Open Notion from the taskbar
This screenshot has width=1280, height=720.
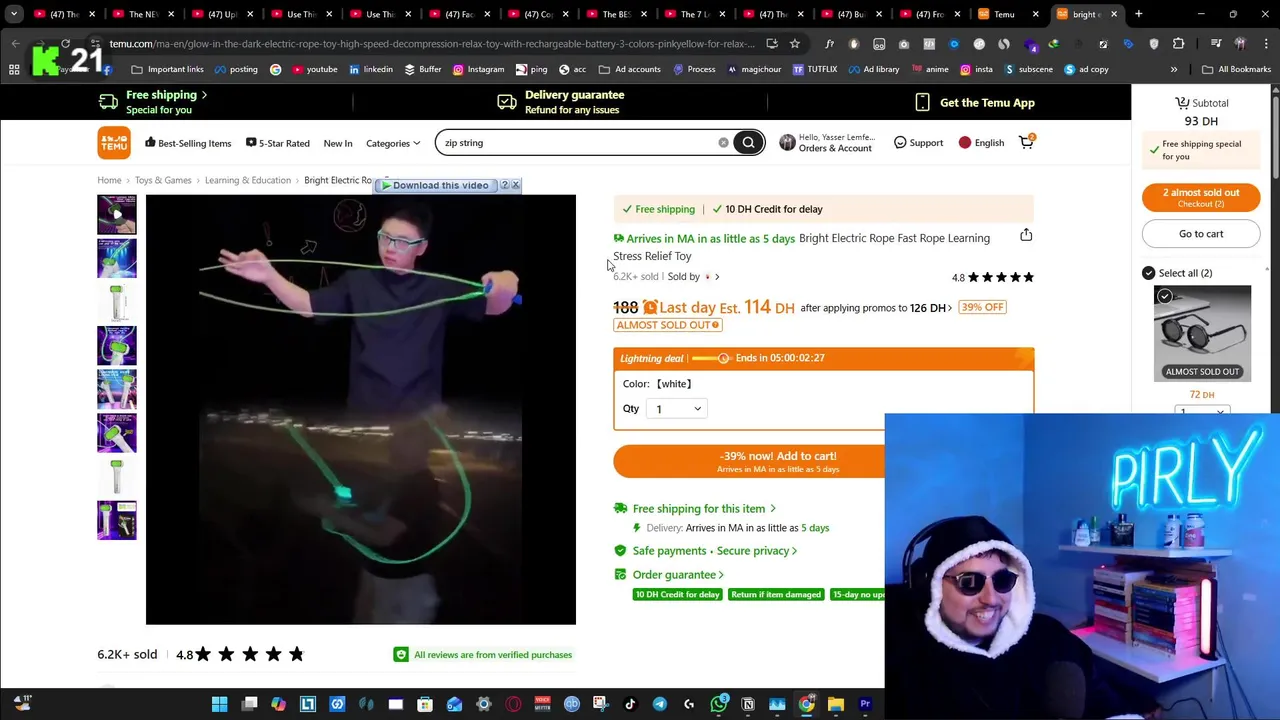coord(747,705)
